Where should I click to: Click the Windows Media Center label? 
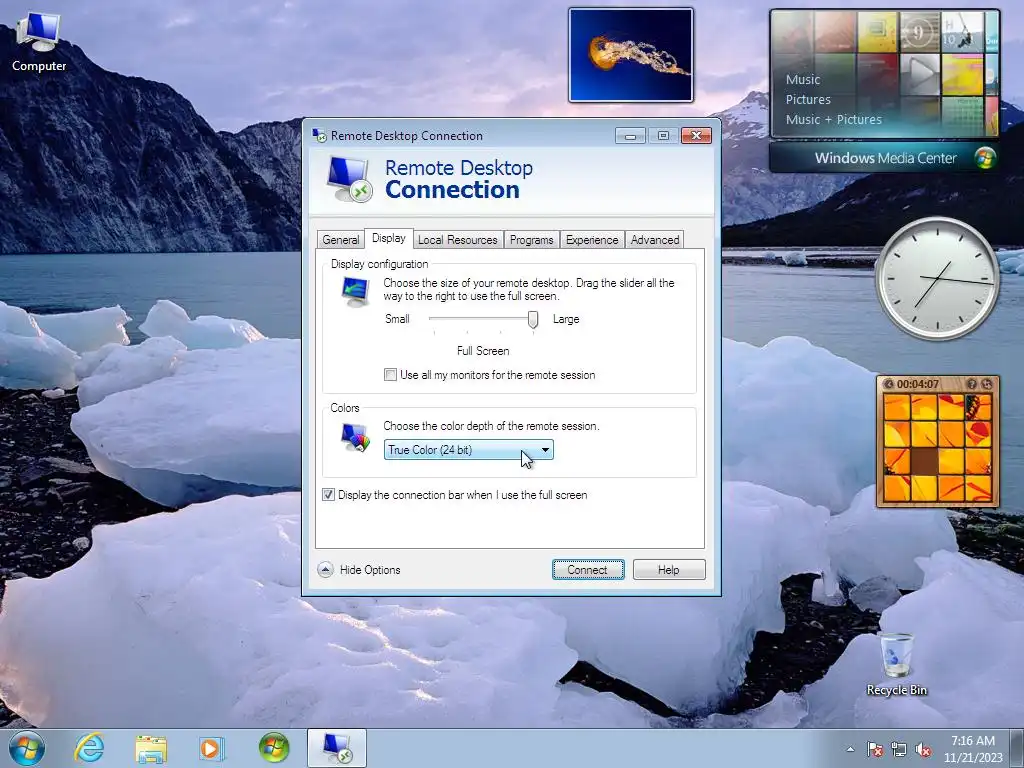tap(886, 158)
